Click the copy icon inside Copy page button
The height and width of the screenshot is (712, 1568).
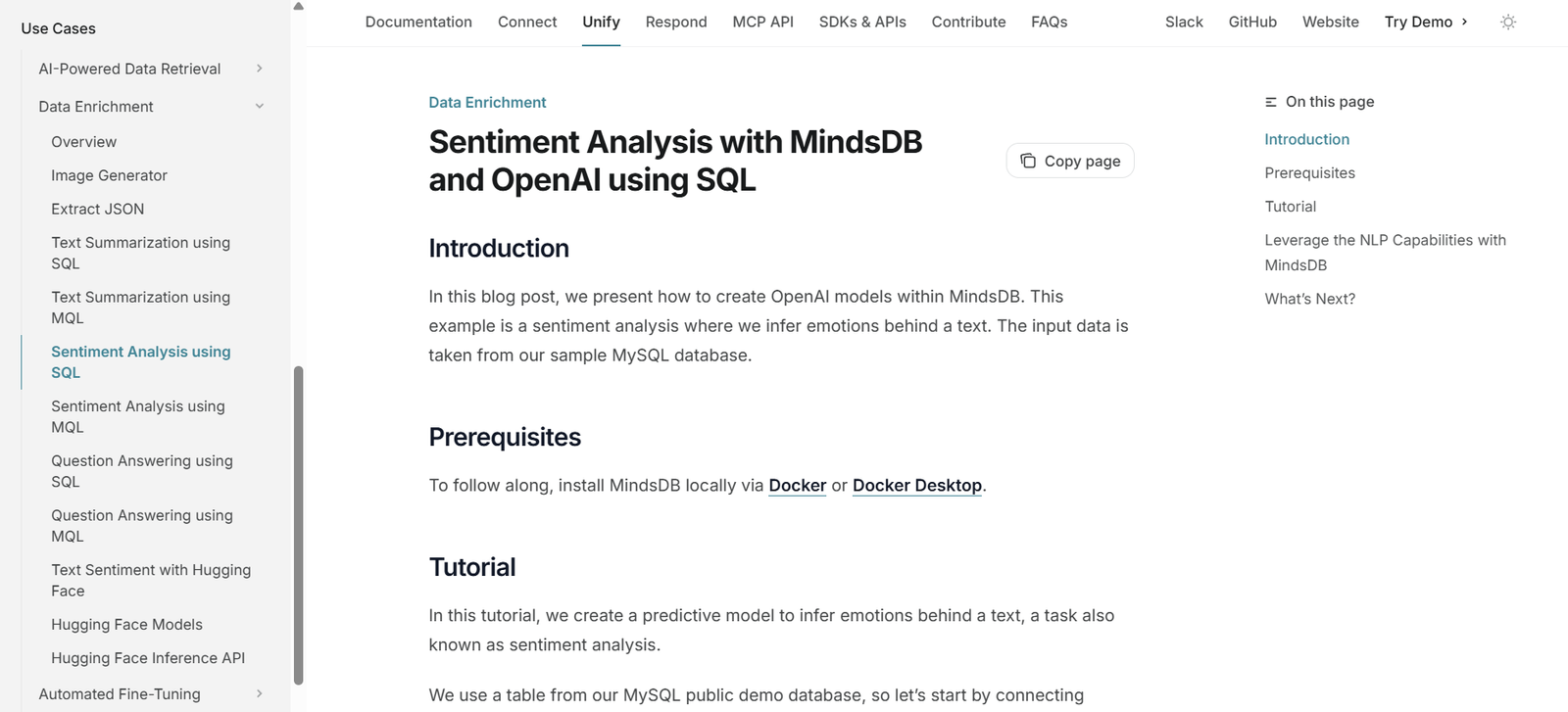(x=1029, y=160)
